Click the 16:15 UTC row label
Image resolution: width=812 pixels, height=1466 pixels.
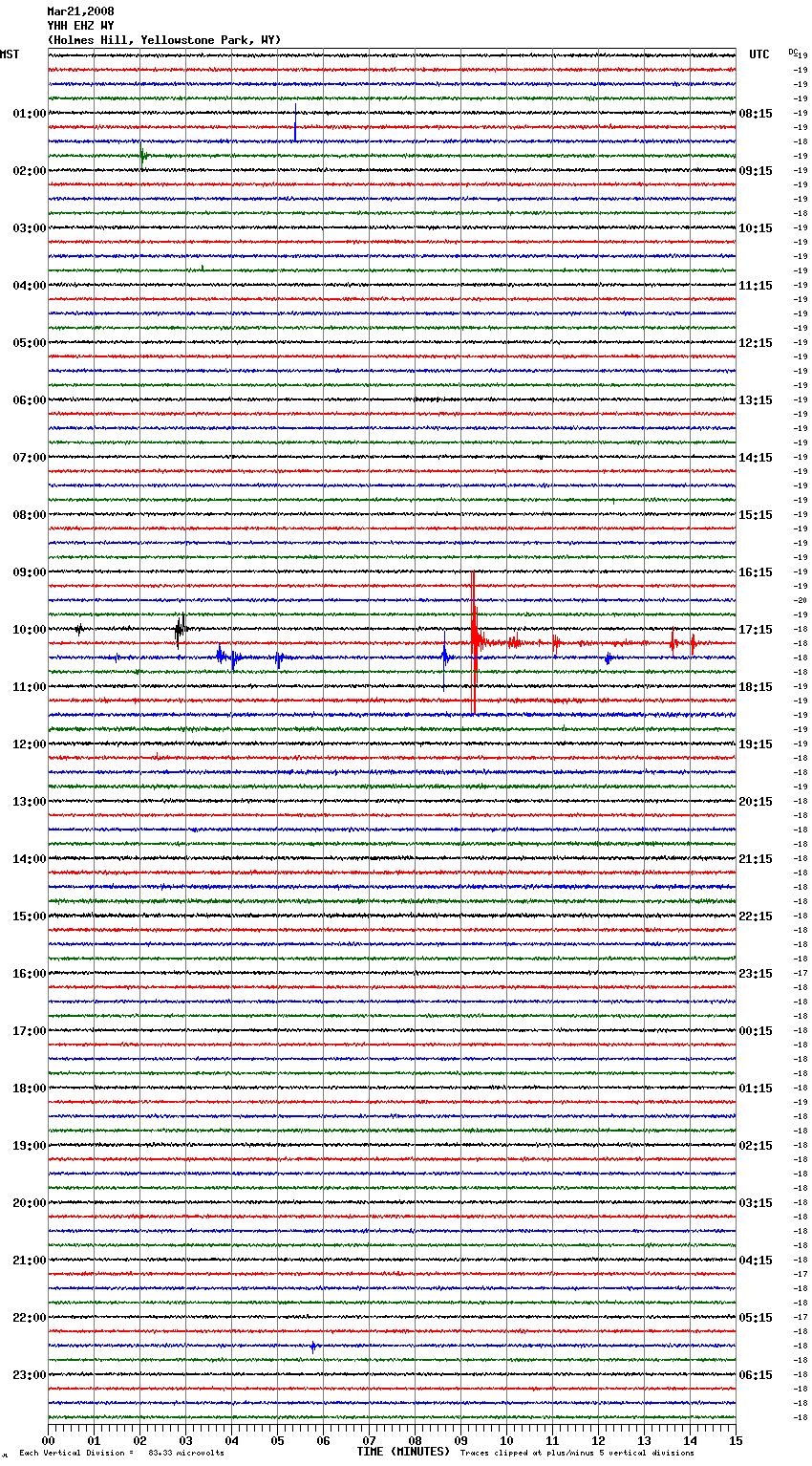[x=756, y=572]
